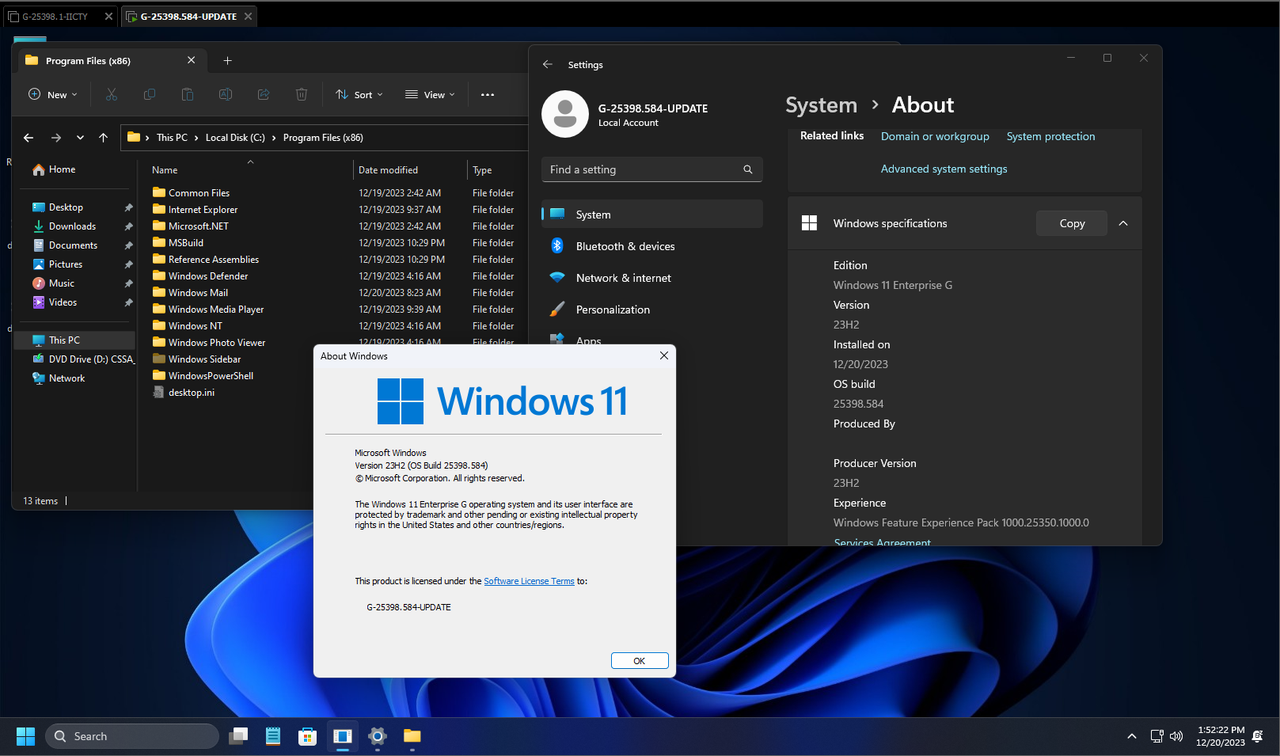The width and height of the screenshot is (1280, 756).
Task: Select the Reference Assemblies folder
Action: point(213,259)
